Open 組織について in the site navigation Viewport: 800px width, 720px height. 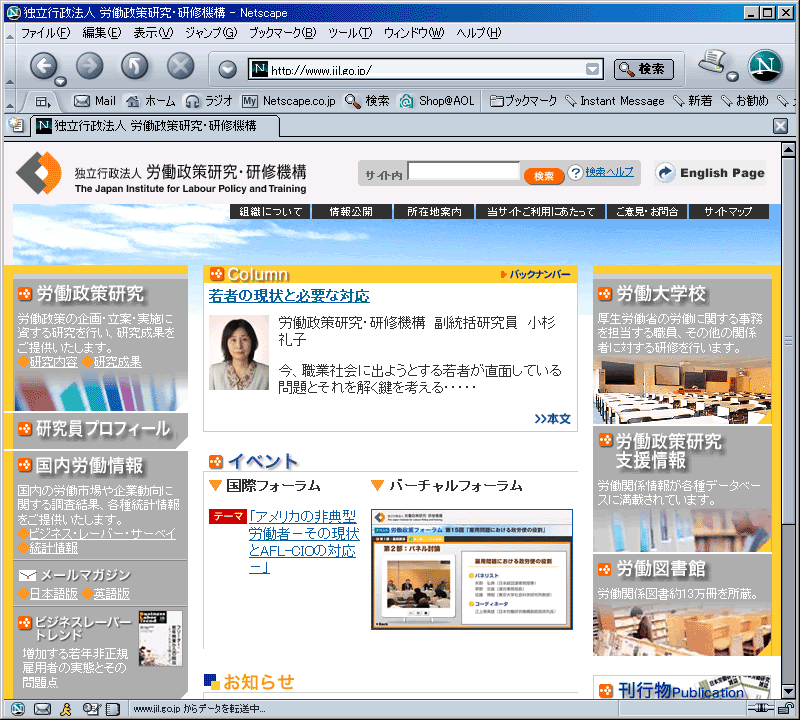point(270,211)
